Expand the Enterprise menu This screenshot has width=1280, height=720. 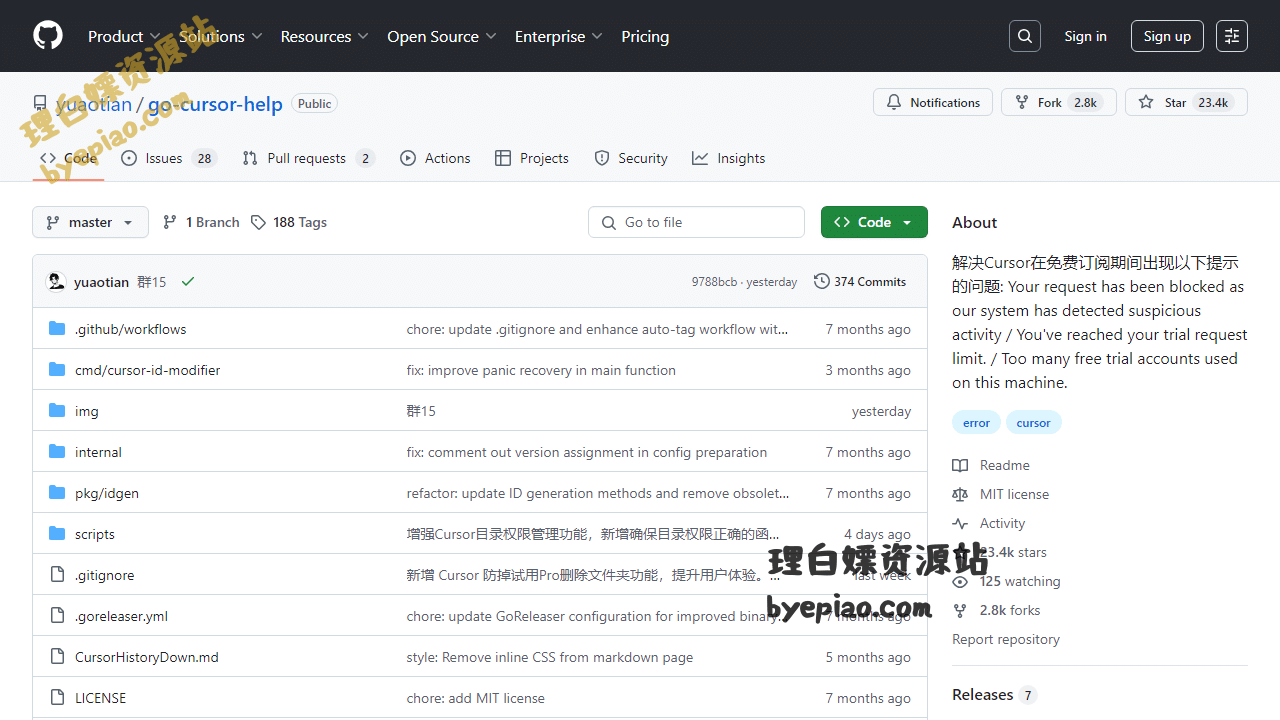click(x=559, y=36)
